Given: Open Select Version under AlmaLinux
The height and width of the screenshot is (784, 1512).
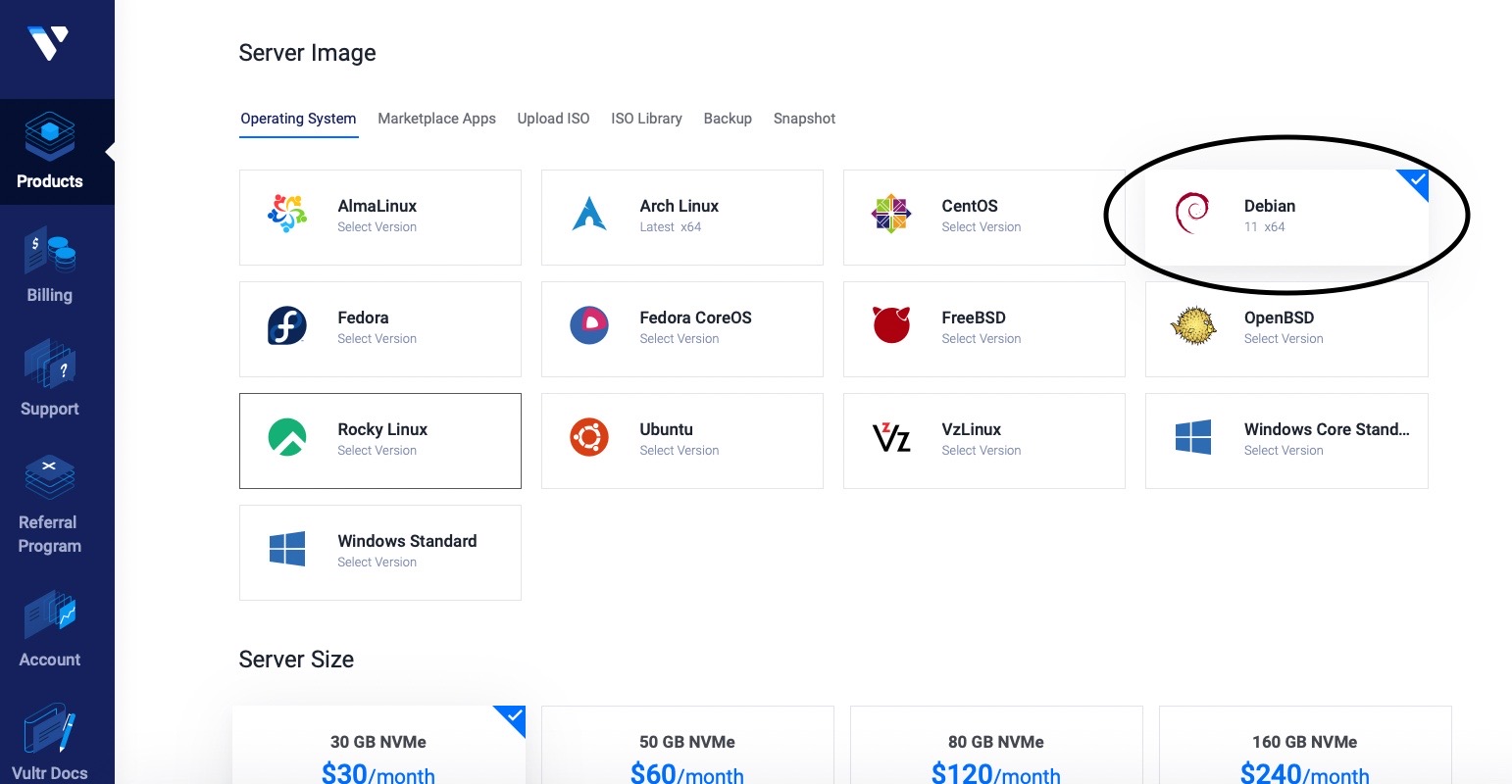Looking at the screenshot, I should [377, 227].
